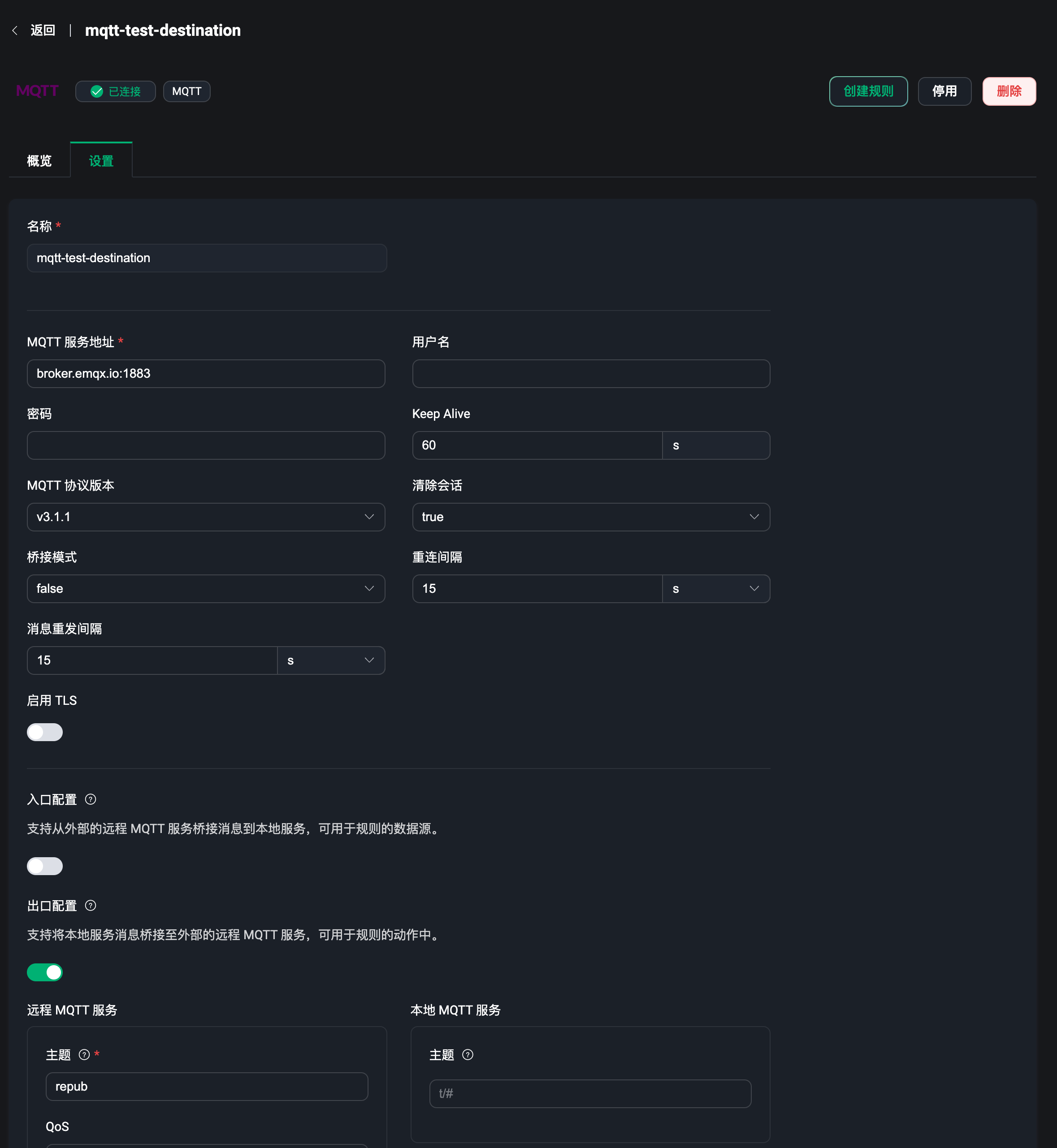Disable the 出口配置 toggle
The width and height of the screenshot is (1057, 1148).
pos(45,972)
